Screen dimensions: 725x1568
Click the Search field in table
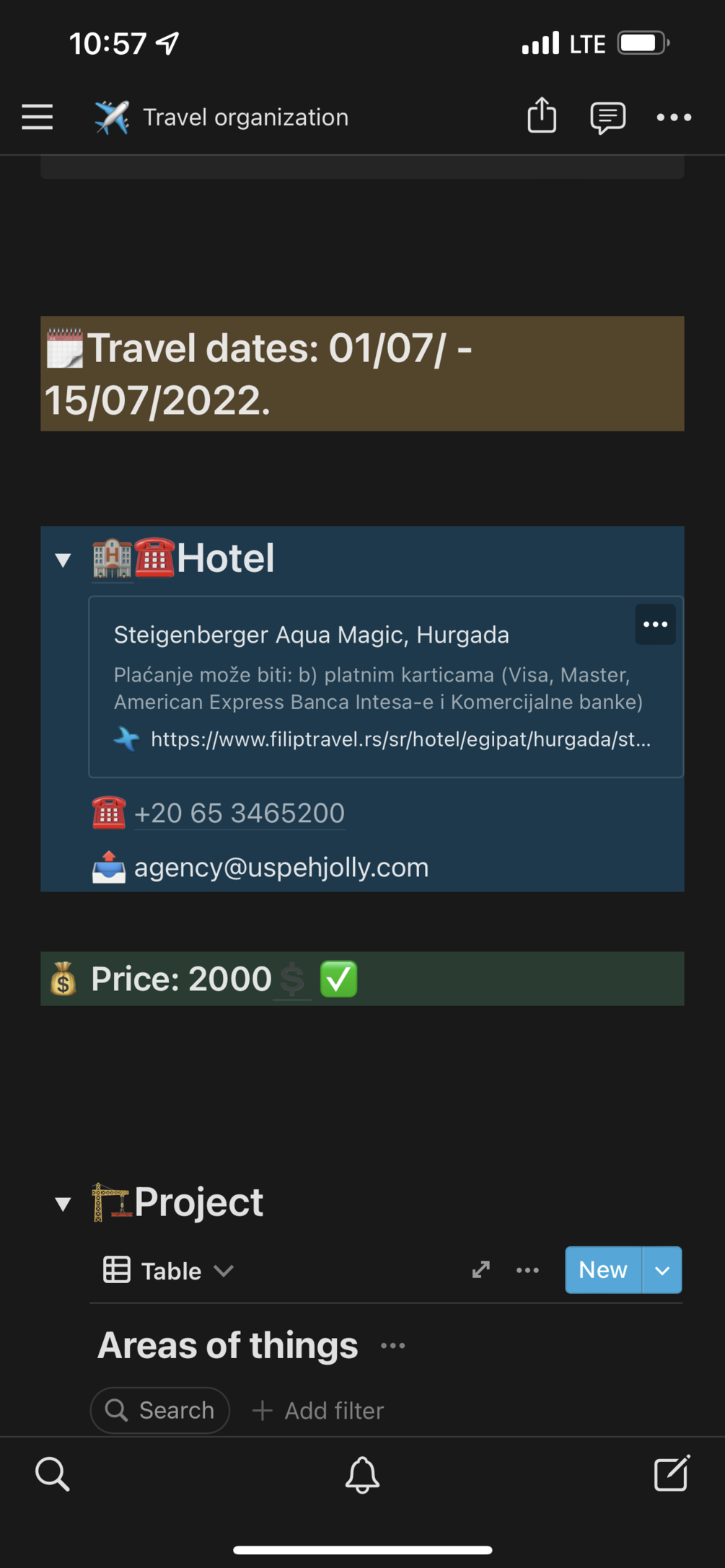tap(160, 1410)
